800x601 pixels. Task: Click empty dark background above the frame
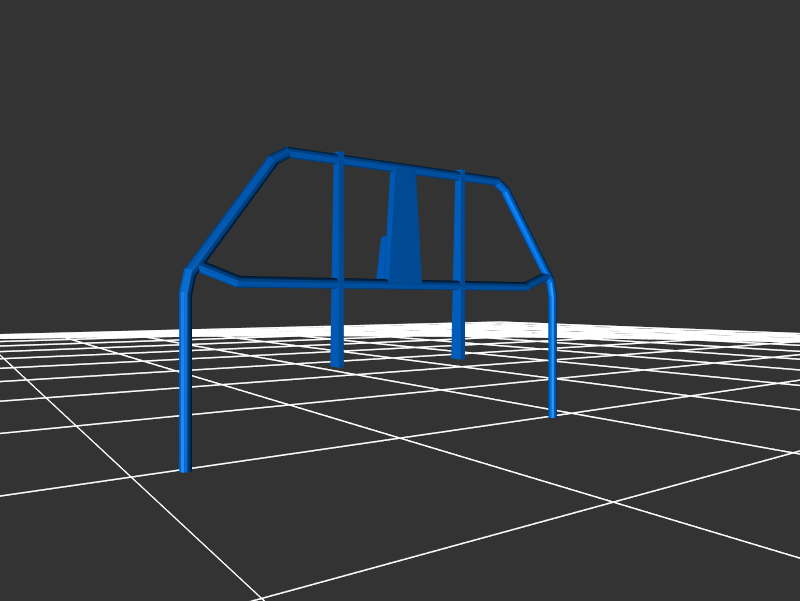(x=400, y=70)
